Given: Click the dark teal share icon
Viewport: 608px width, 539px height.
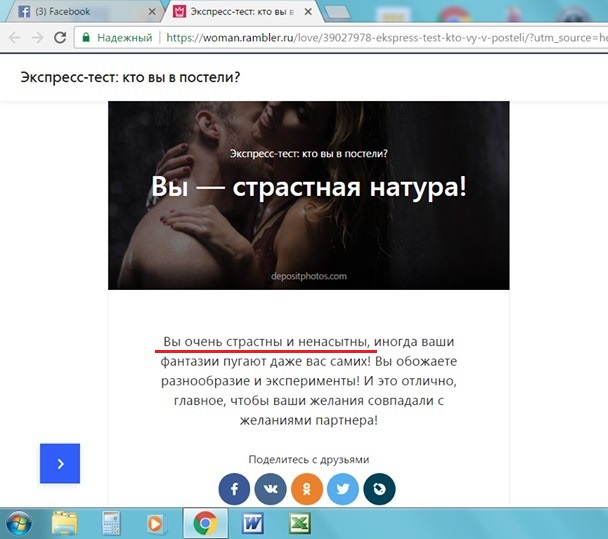Looking at the screenshot, I should pyautogui.click(x=381, y=488).
